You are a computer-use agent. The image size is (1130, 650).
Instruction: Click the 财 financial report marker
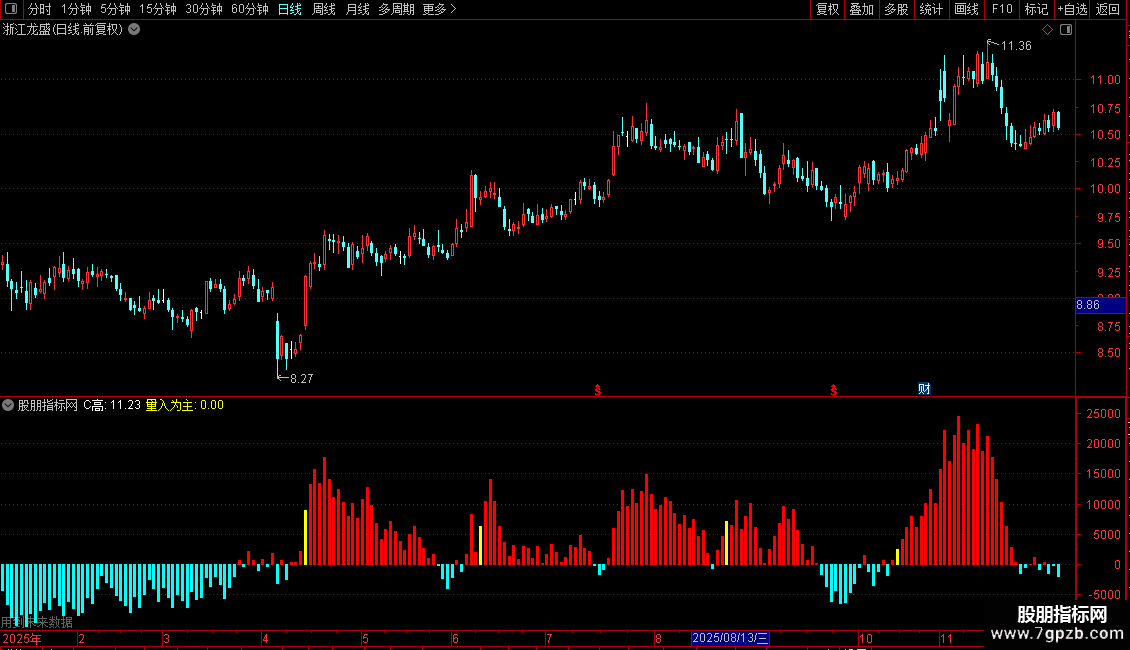[924, 389]
